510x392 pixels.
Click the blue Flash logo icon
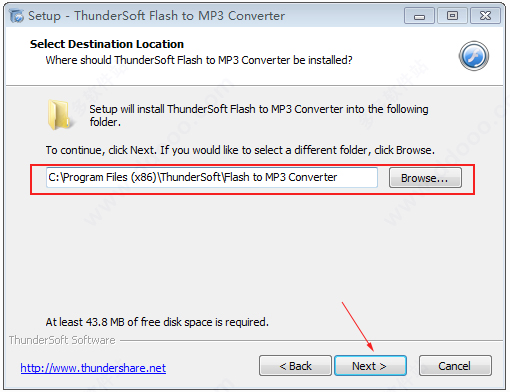click(x=474, y=56)
